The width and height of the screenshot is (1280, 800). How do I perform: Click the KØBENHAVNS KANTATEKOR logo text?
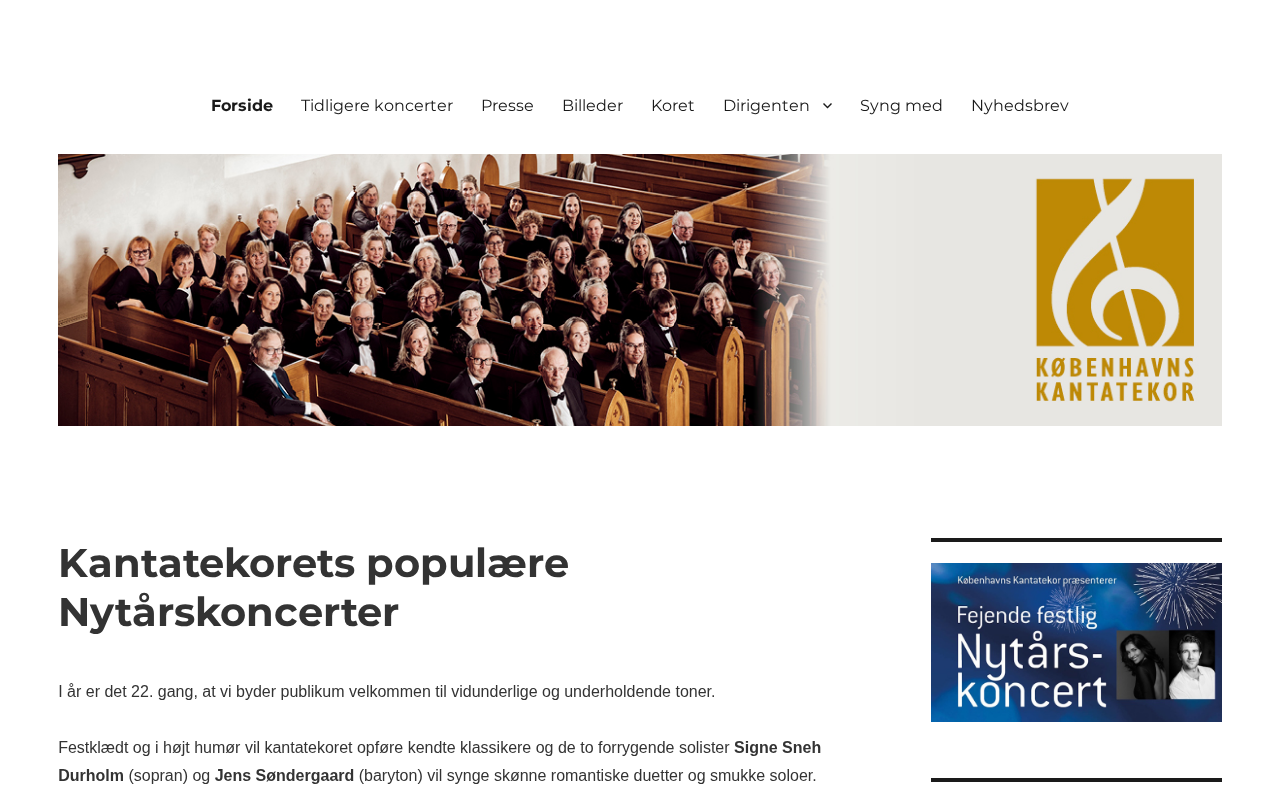coord(1115,378)
